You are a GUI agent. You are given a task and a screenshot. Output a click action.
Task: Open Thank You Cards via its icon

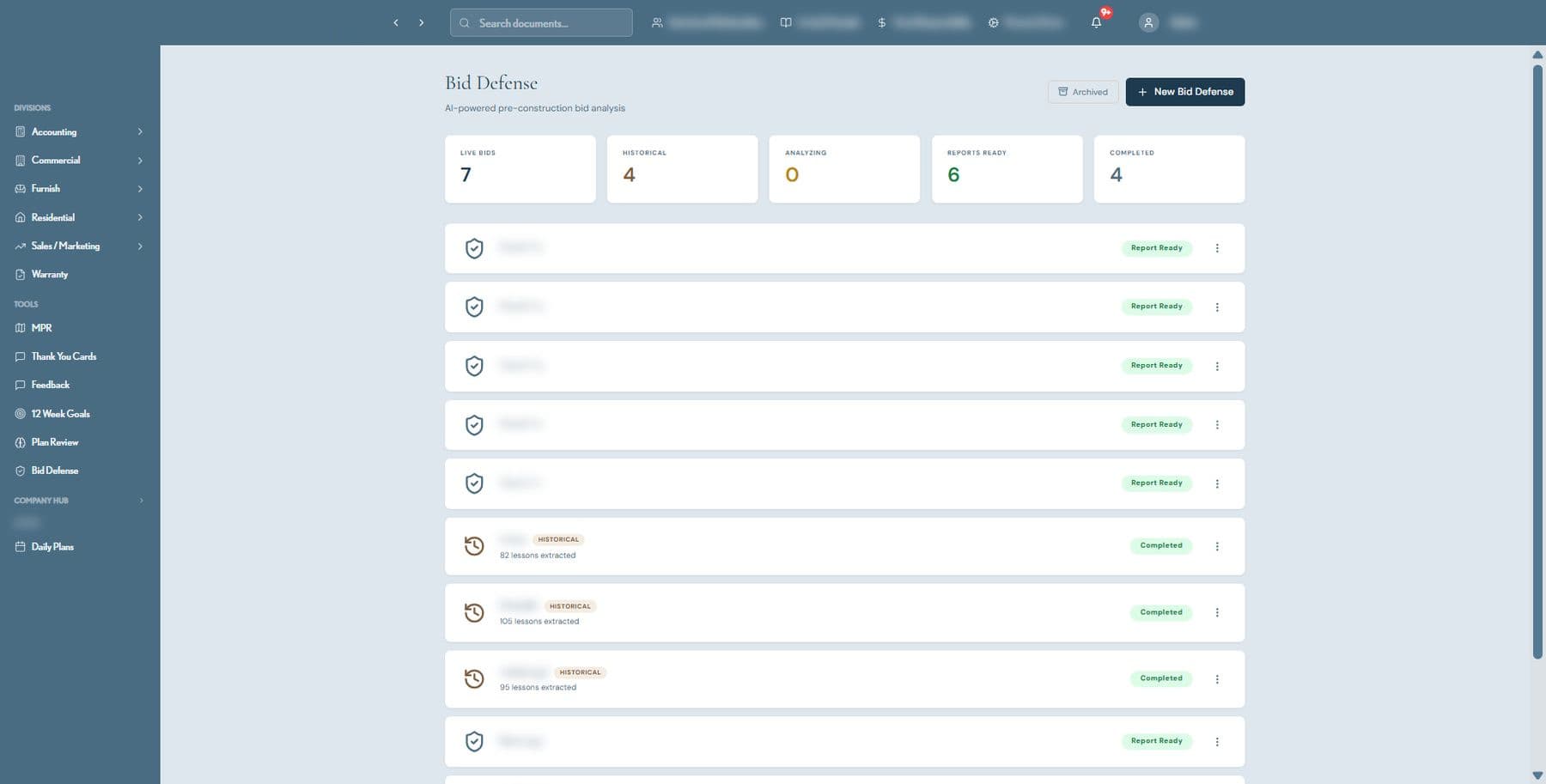point(21,356)
